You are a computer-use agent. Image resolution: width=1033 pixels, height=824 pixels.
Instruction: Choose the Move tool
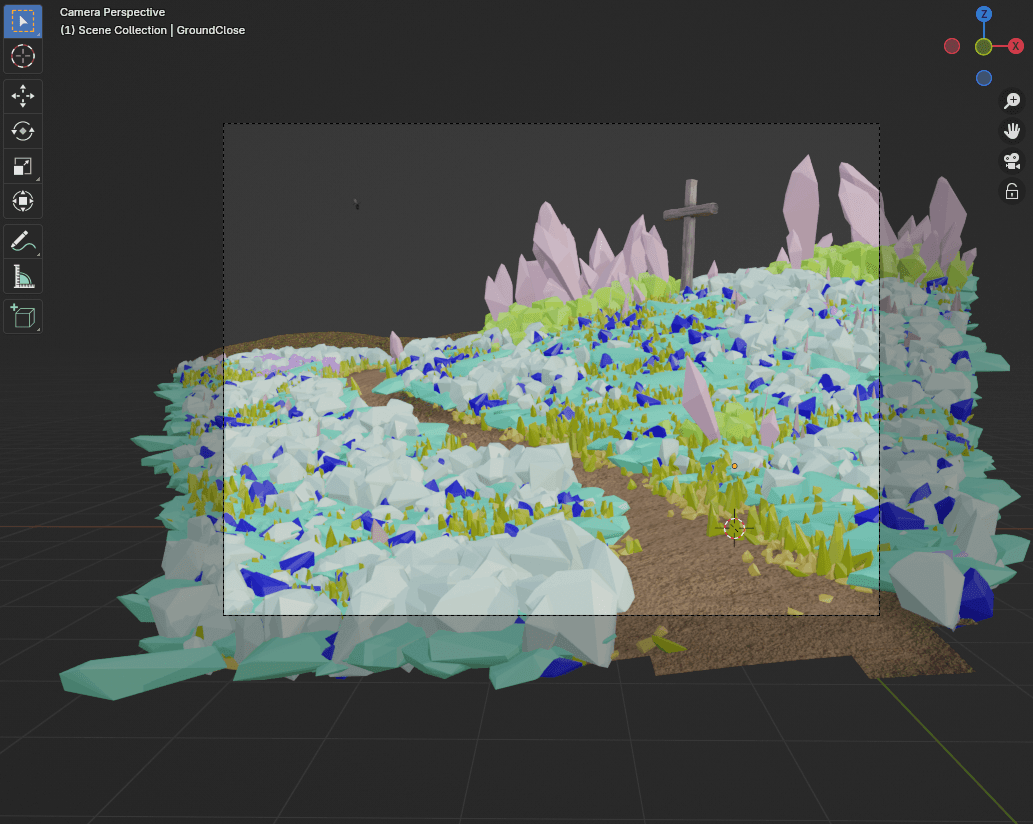click(23, 96)
